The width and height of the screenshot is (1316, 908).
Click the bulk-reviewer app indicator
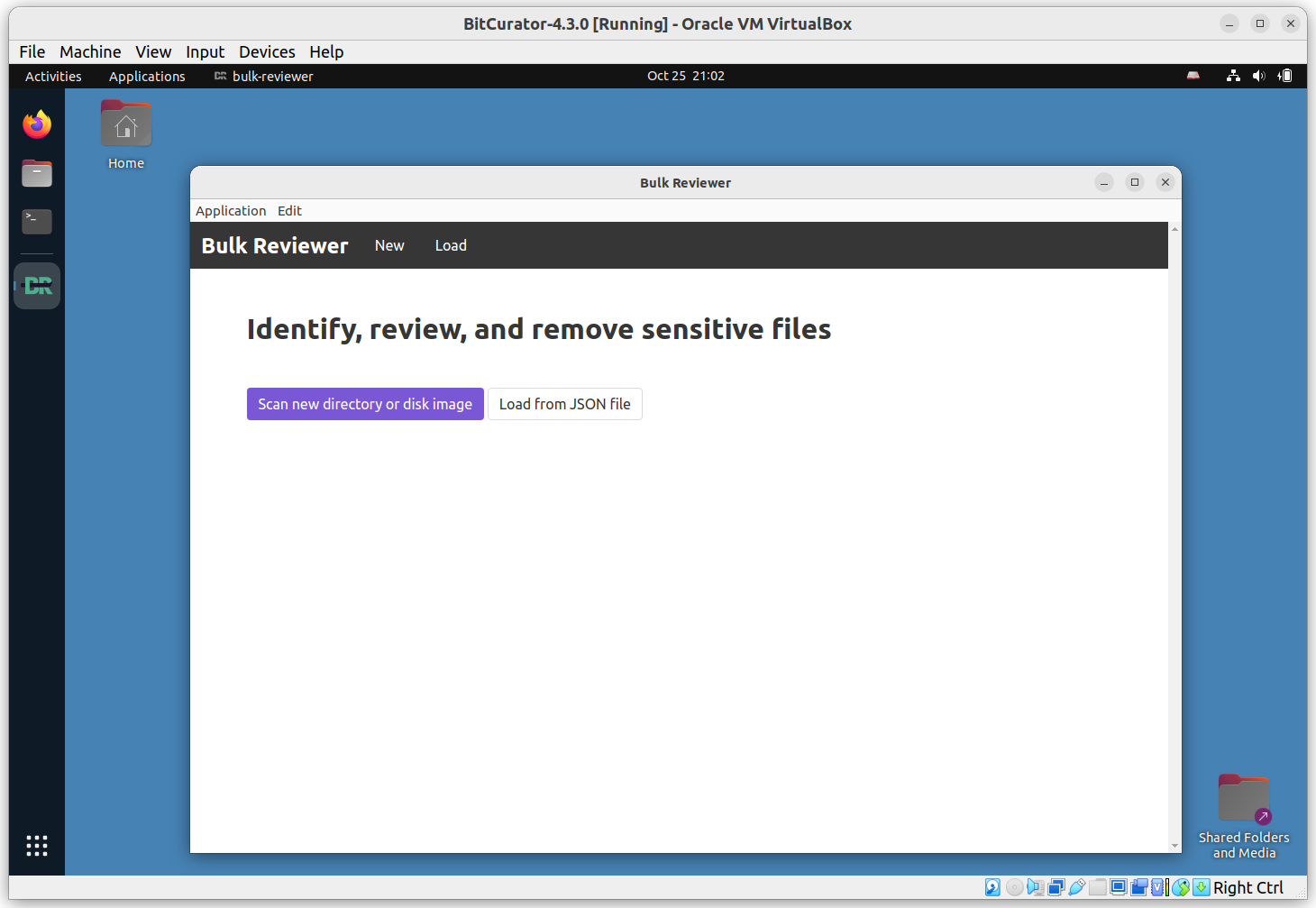264,77
